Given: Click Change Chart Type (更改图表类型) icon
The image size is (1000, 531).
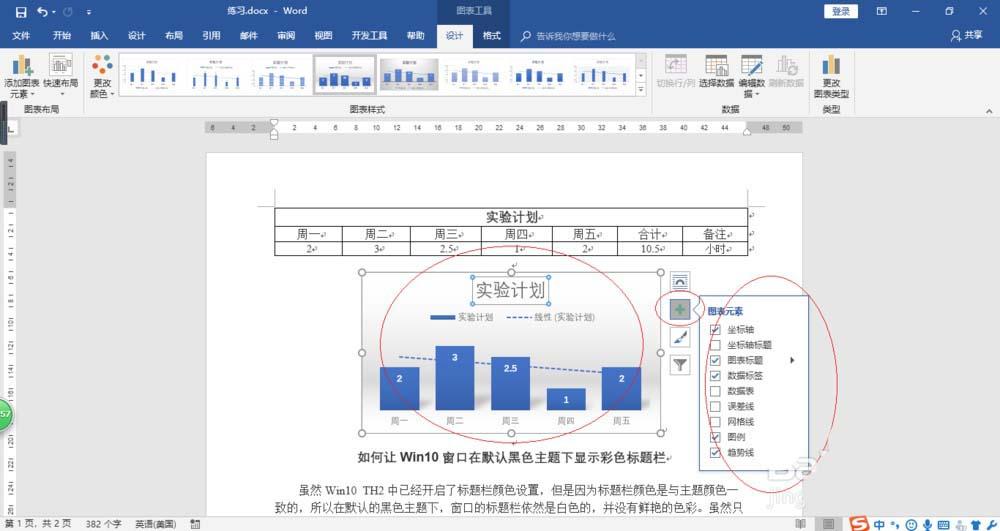Looking at the screenshot, I should [x=831, y=76].
